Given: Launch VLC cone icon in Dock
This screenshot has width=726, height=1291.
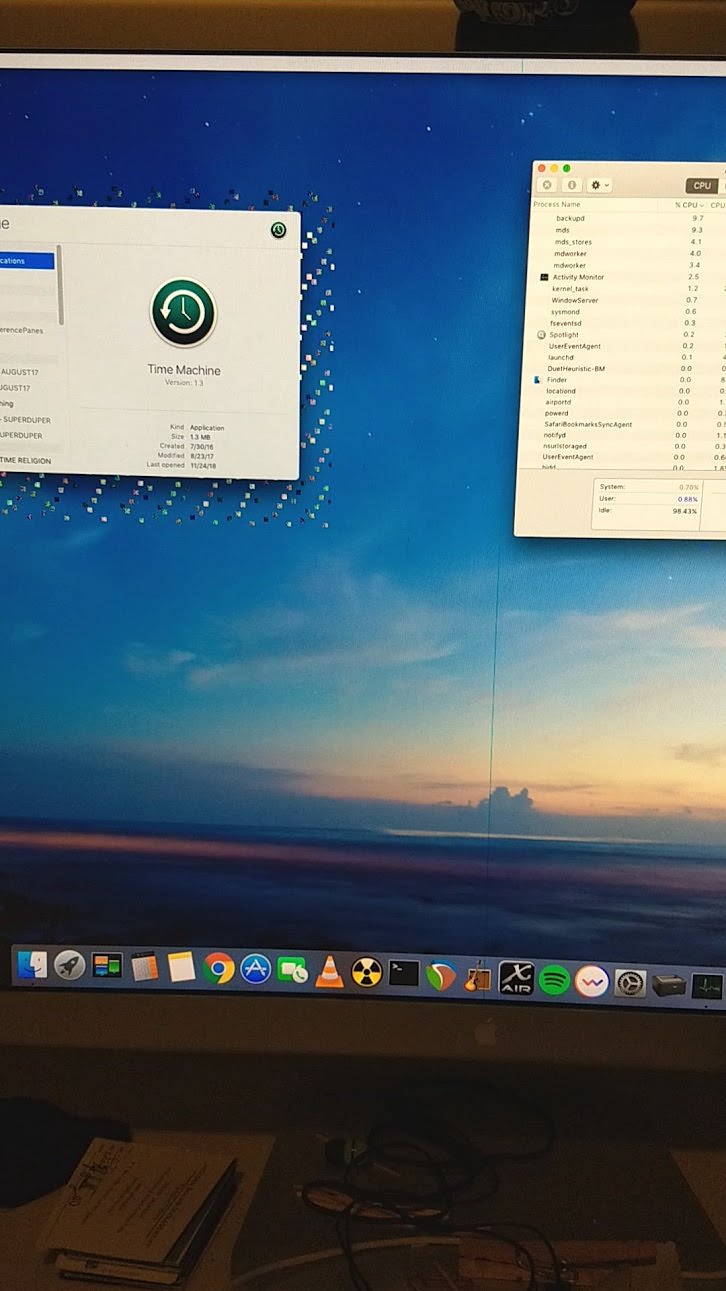Looking at the screenshot, I should (x=329, y=971).
